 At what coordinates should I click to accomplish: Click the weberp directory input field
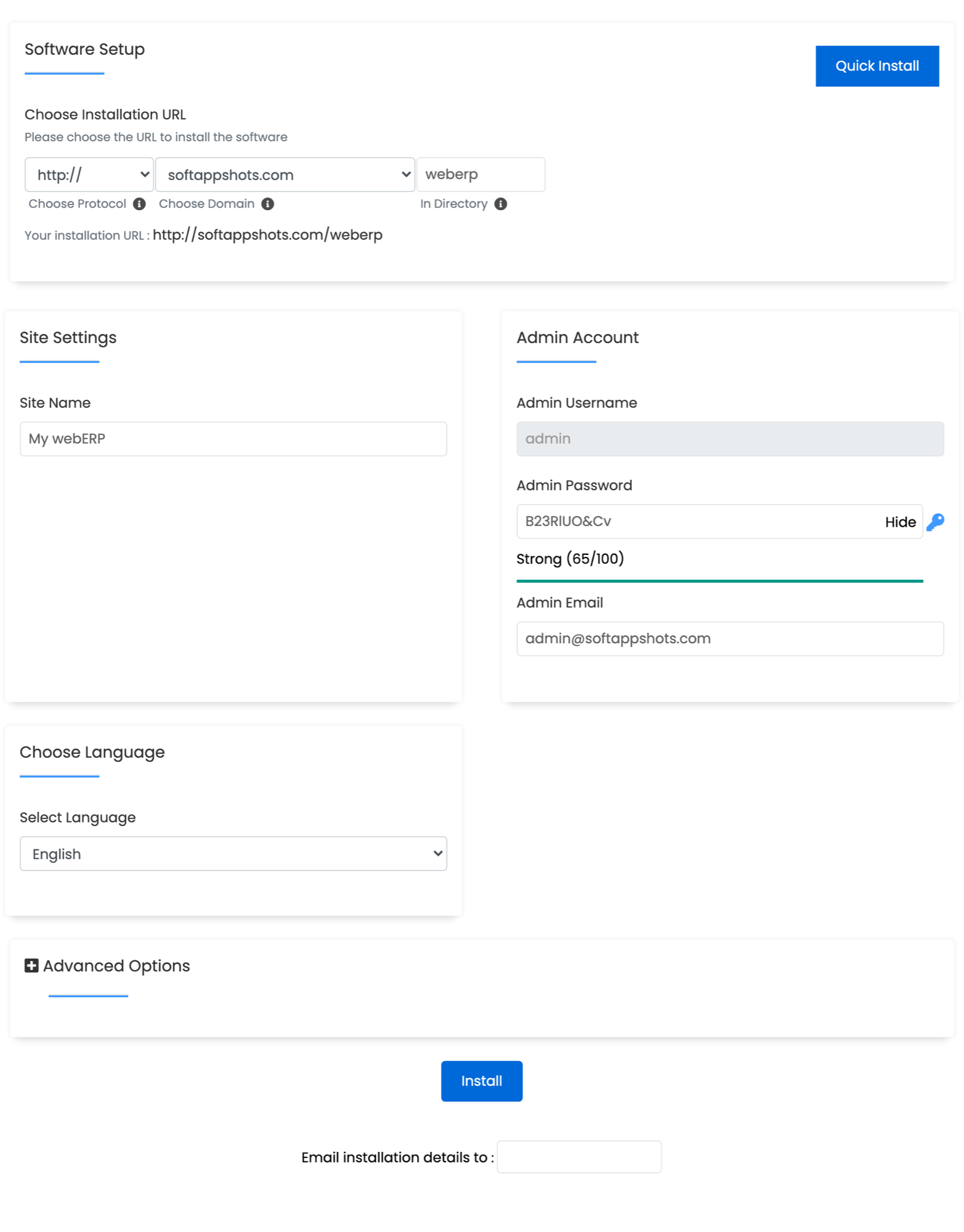(x=481, y=174)
